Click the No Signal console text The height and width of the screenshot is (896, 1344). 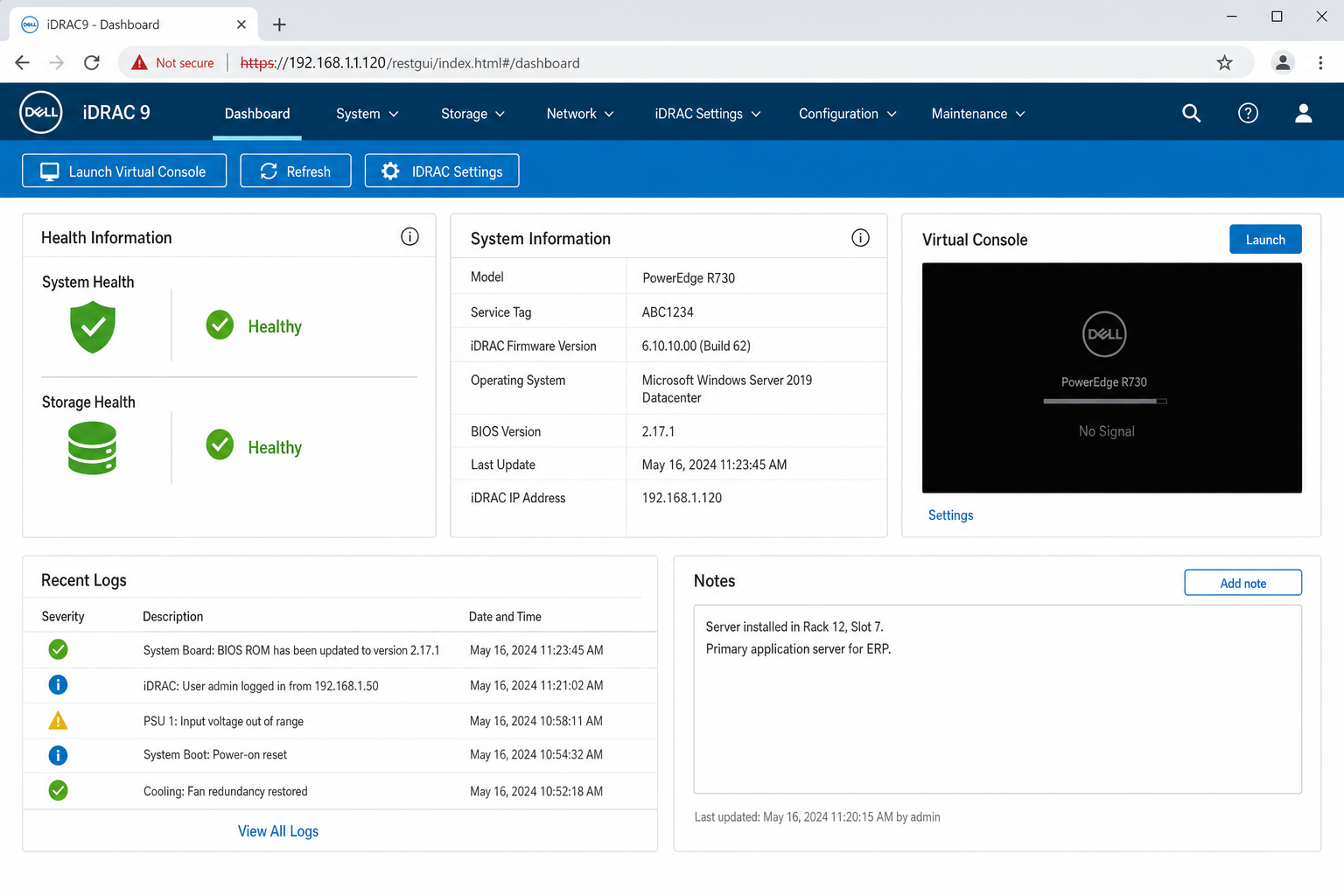click(1106, 431)
